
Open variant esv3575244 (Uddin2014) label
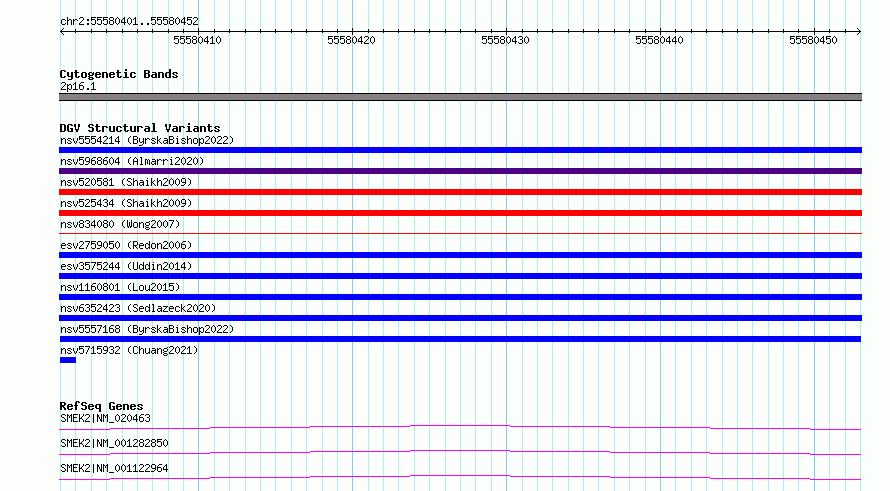[126, 266]
